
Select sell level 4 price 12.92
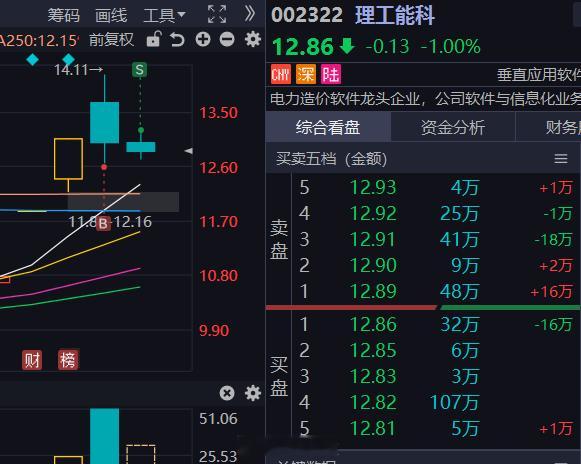click(x=373, y=213)
